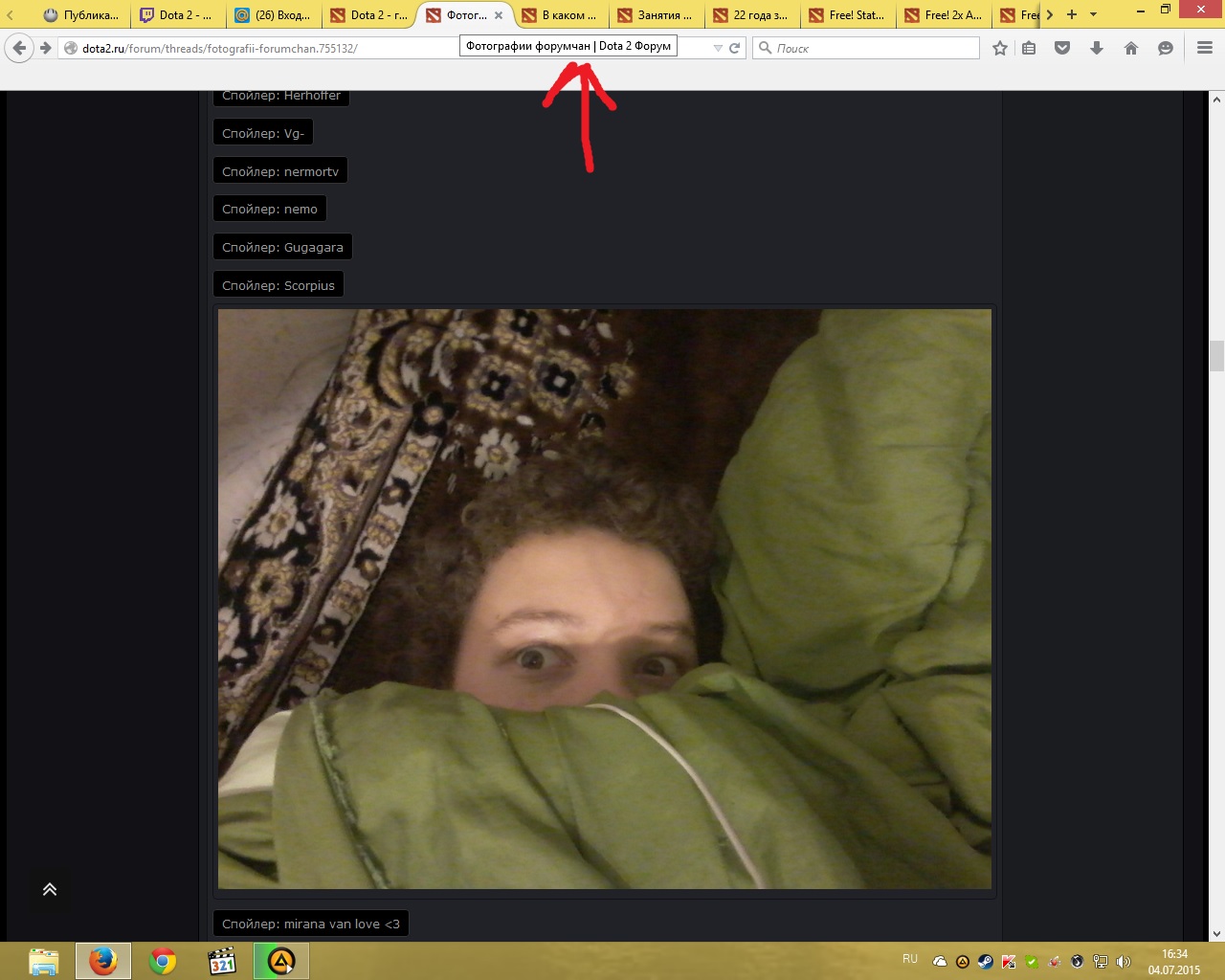Go back with the back arrow
Screen dimensions: 1225x980
19,48
